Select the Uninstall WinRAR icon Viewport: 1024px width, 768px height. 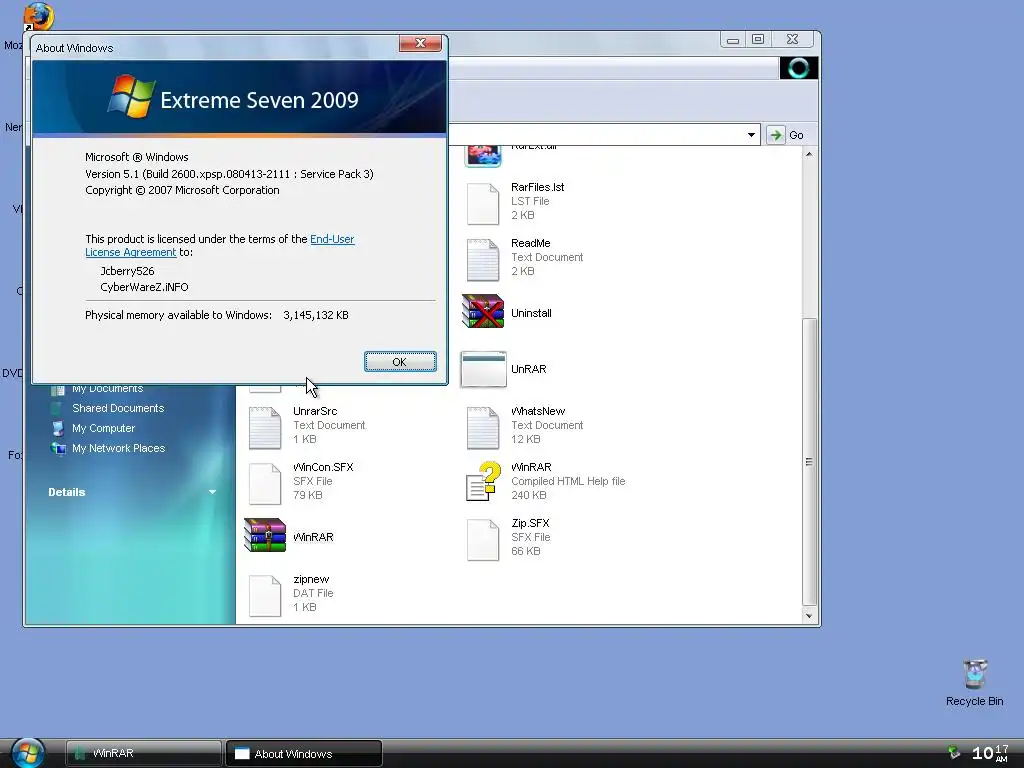coord(483,311)
